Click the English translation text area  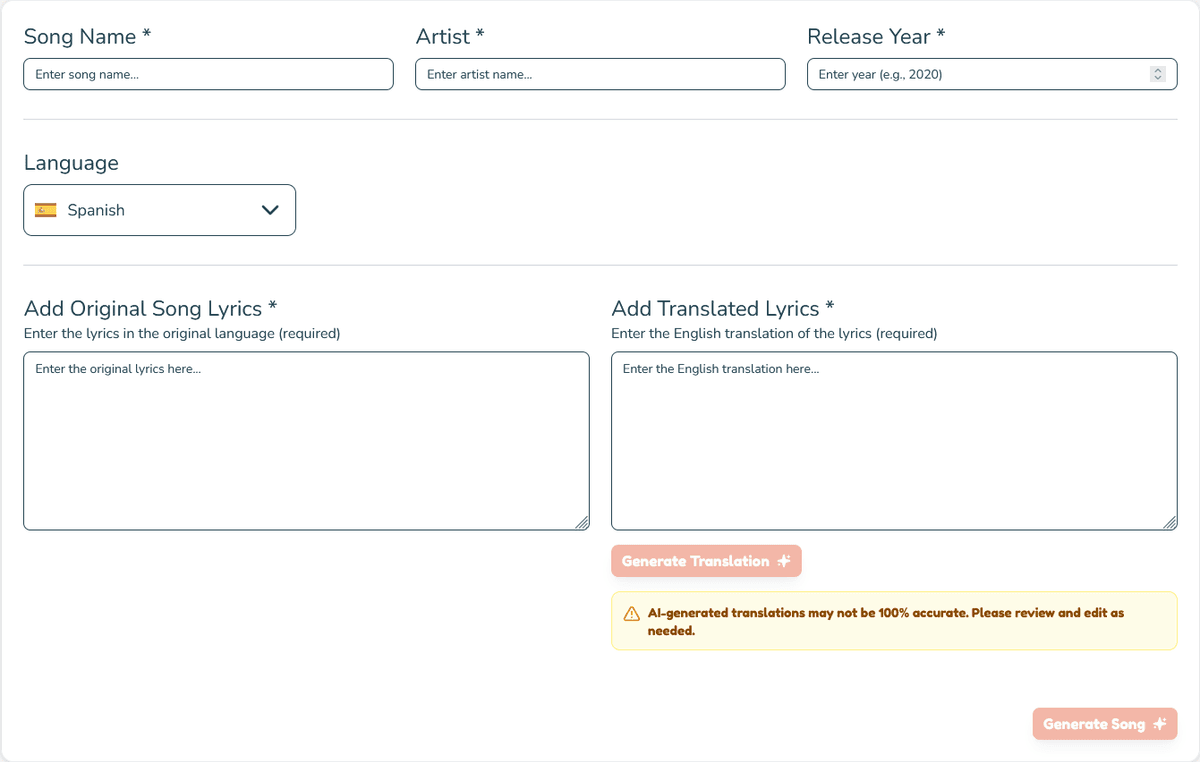(x=894, y=440)
